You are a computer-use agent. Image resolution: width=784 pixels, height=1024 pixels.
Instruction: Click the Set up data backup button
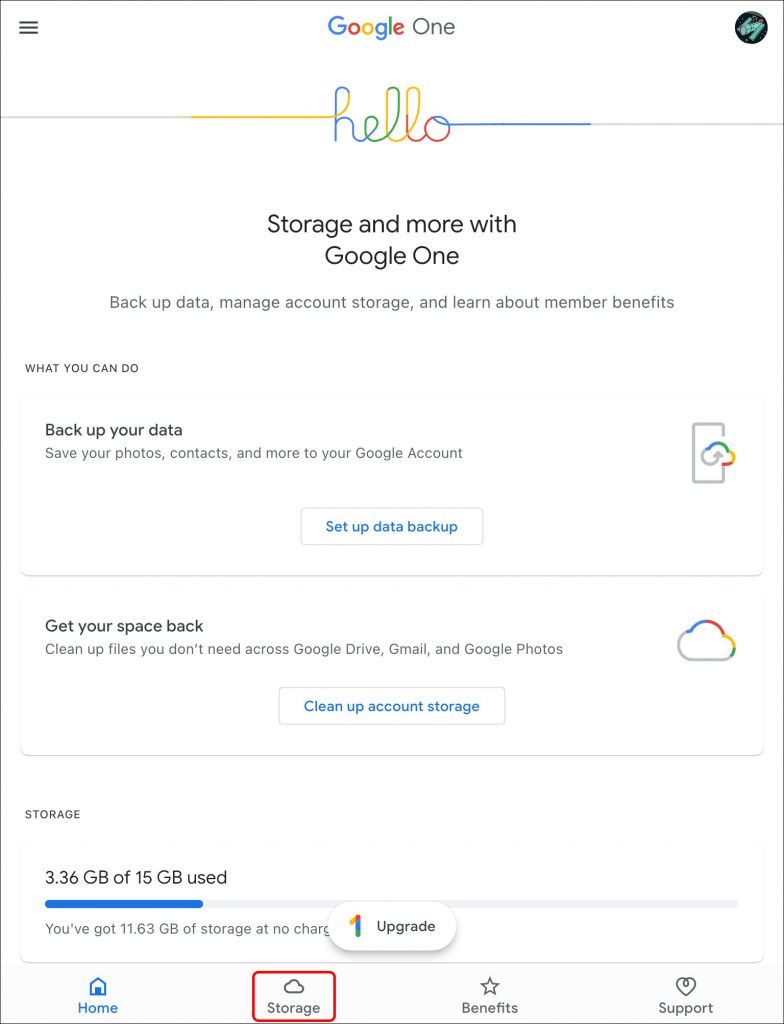(391, 526)
